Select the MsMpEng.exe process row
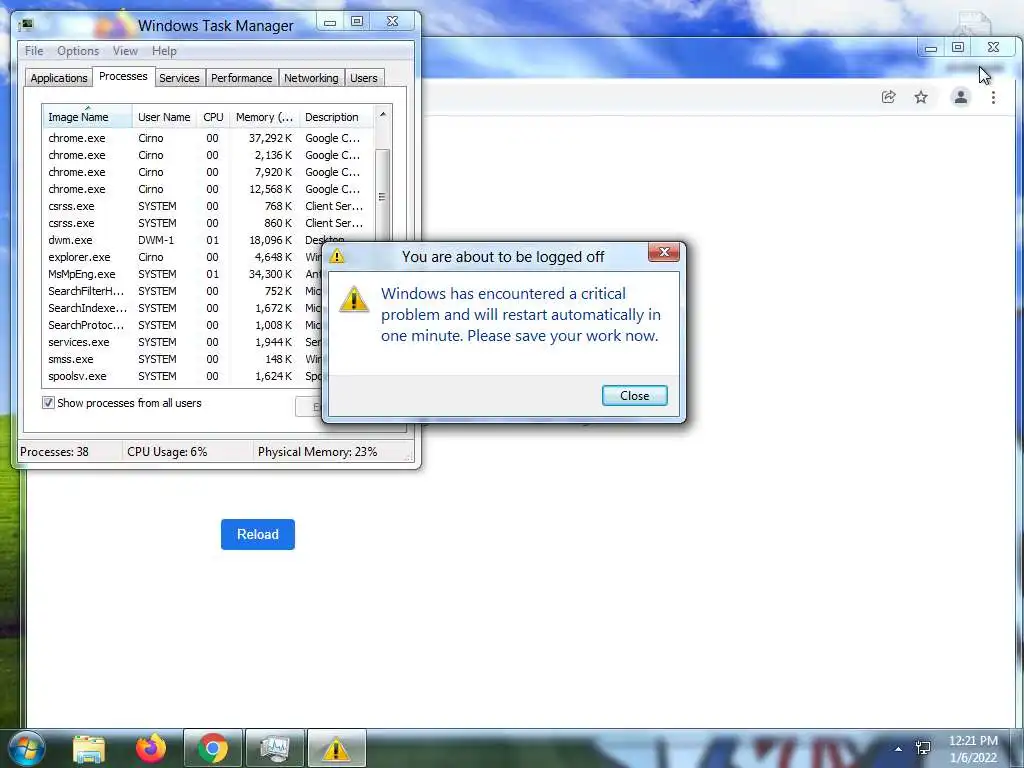Image resolution: width=1024 pixels, height=768 pixels. pos(183,274)
